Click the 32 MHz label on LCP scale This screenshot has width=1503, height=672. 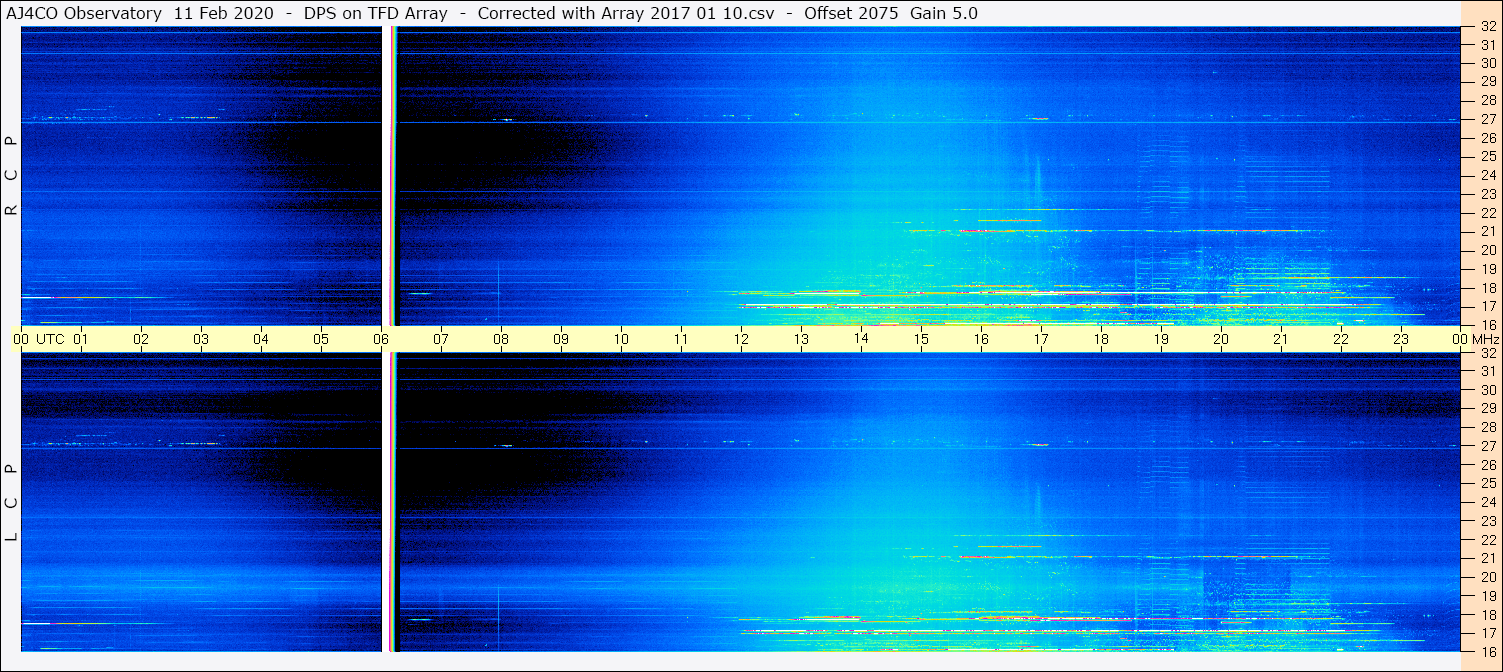pos(1487,353)
